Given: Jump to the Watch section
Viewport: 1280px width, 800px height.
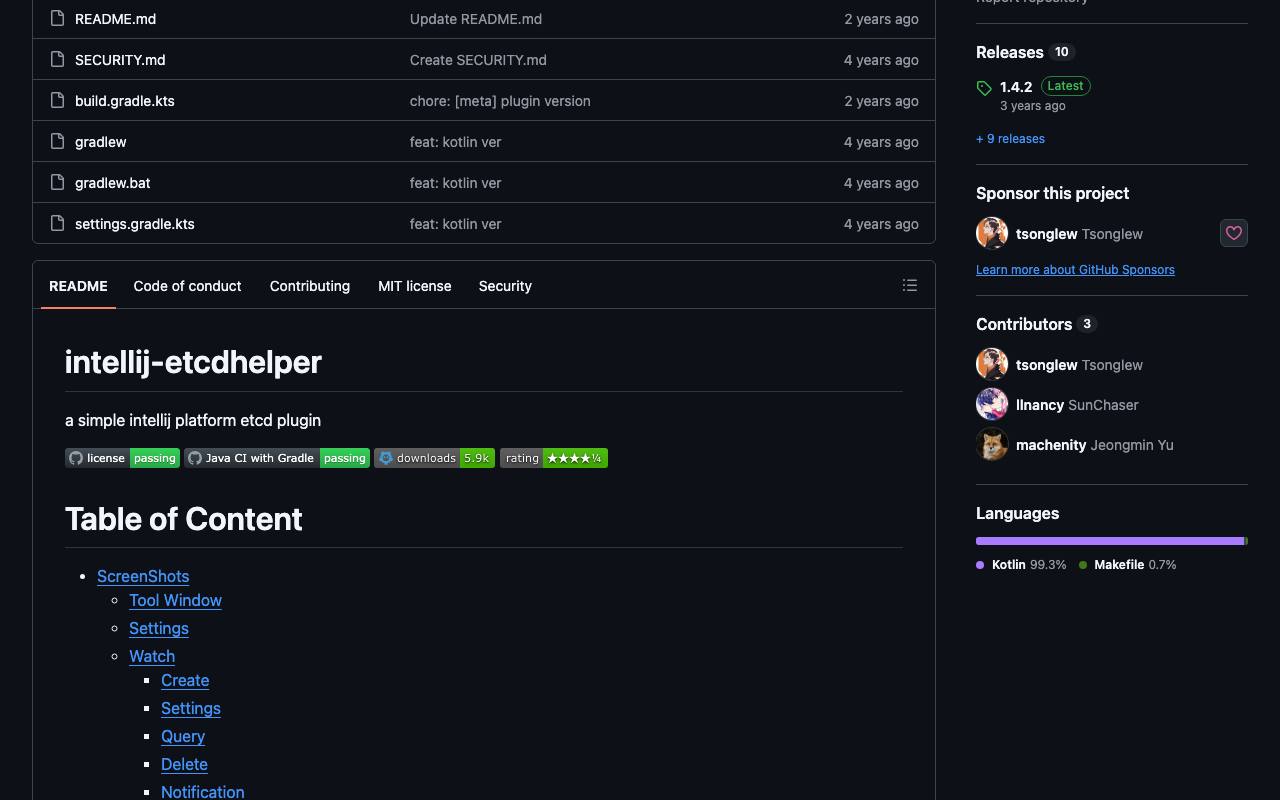Looking at the screenshot, I should (152, 656).
